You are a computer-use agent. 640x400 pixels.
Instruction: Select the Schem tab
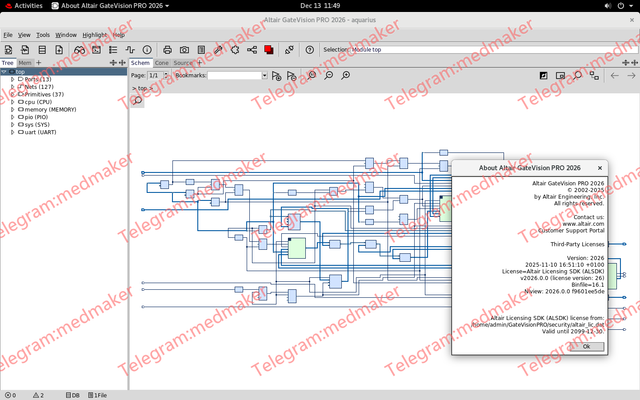coord(140,63)
